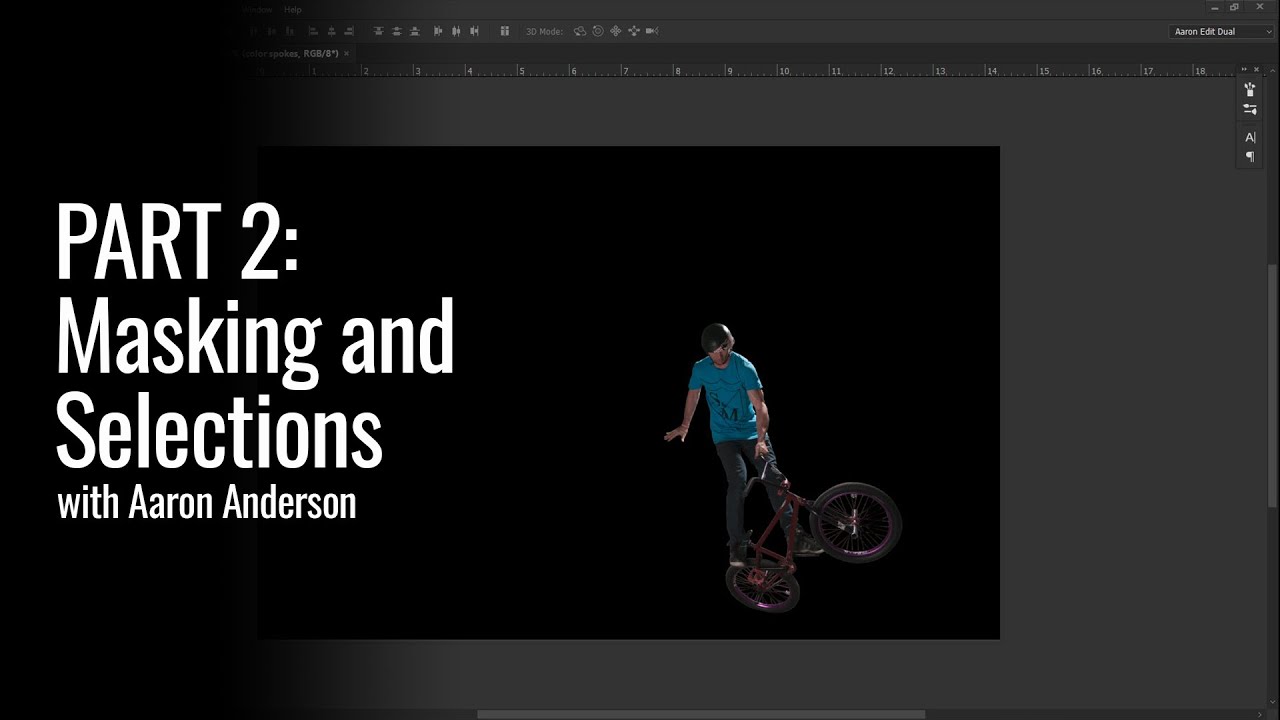Open the Character panel icon

pos(1250,137)
